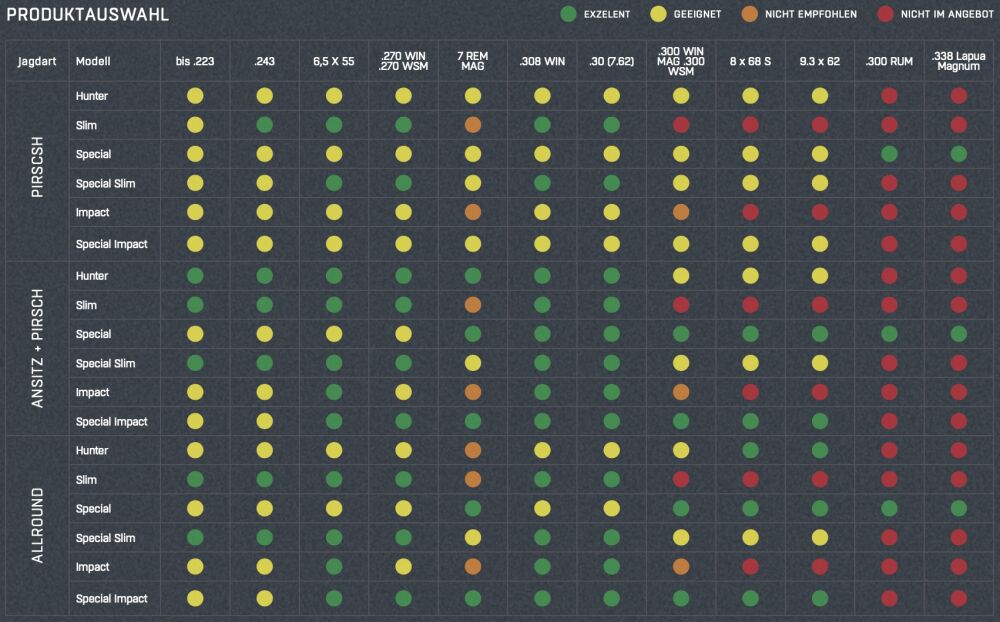
Task: Click yellow dot for Pirsch Hunter, bis .223
Action: (195, 96)
